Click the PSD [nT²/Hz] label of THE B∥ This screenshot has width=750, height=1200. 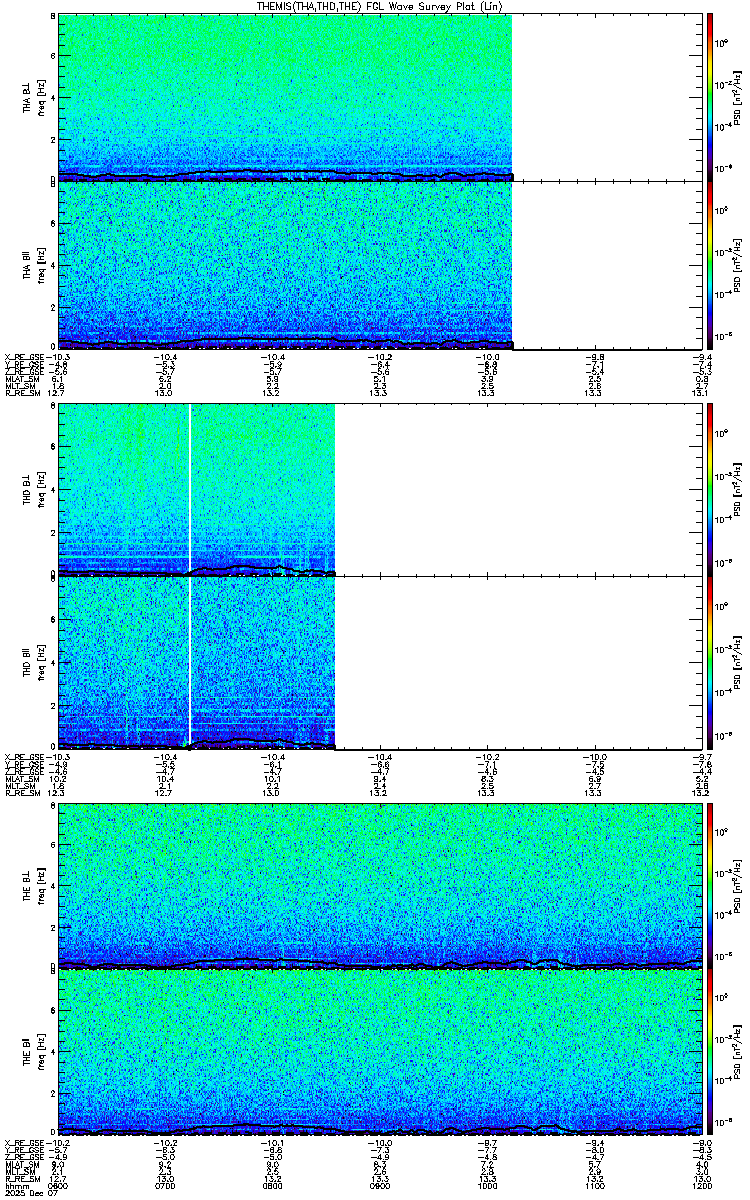click(740, 1052)
